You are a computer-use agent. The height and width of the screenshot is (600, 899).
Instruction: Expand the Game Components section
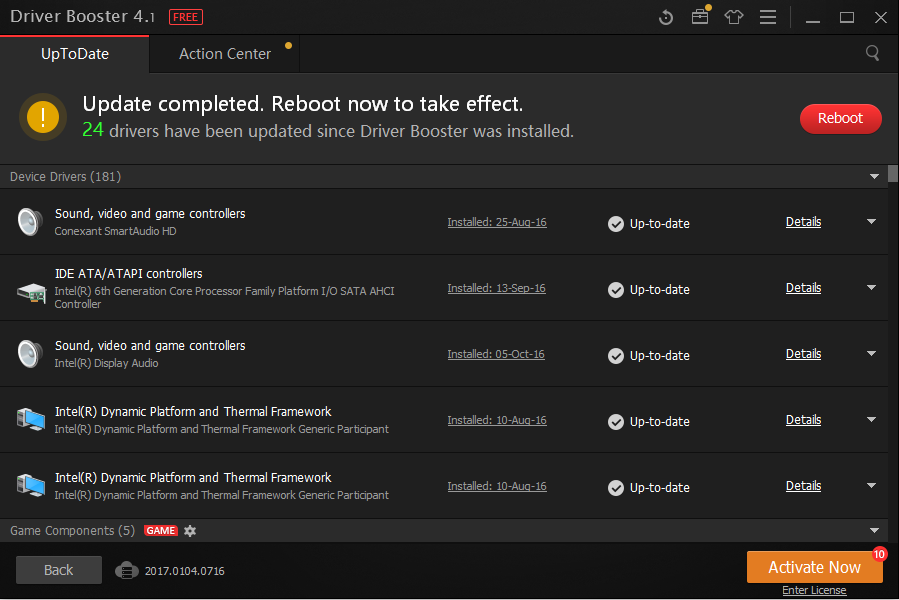874,531
